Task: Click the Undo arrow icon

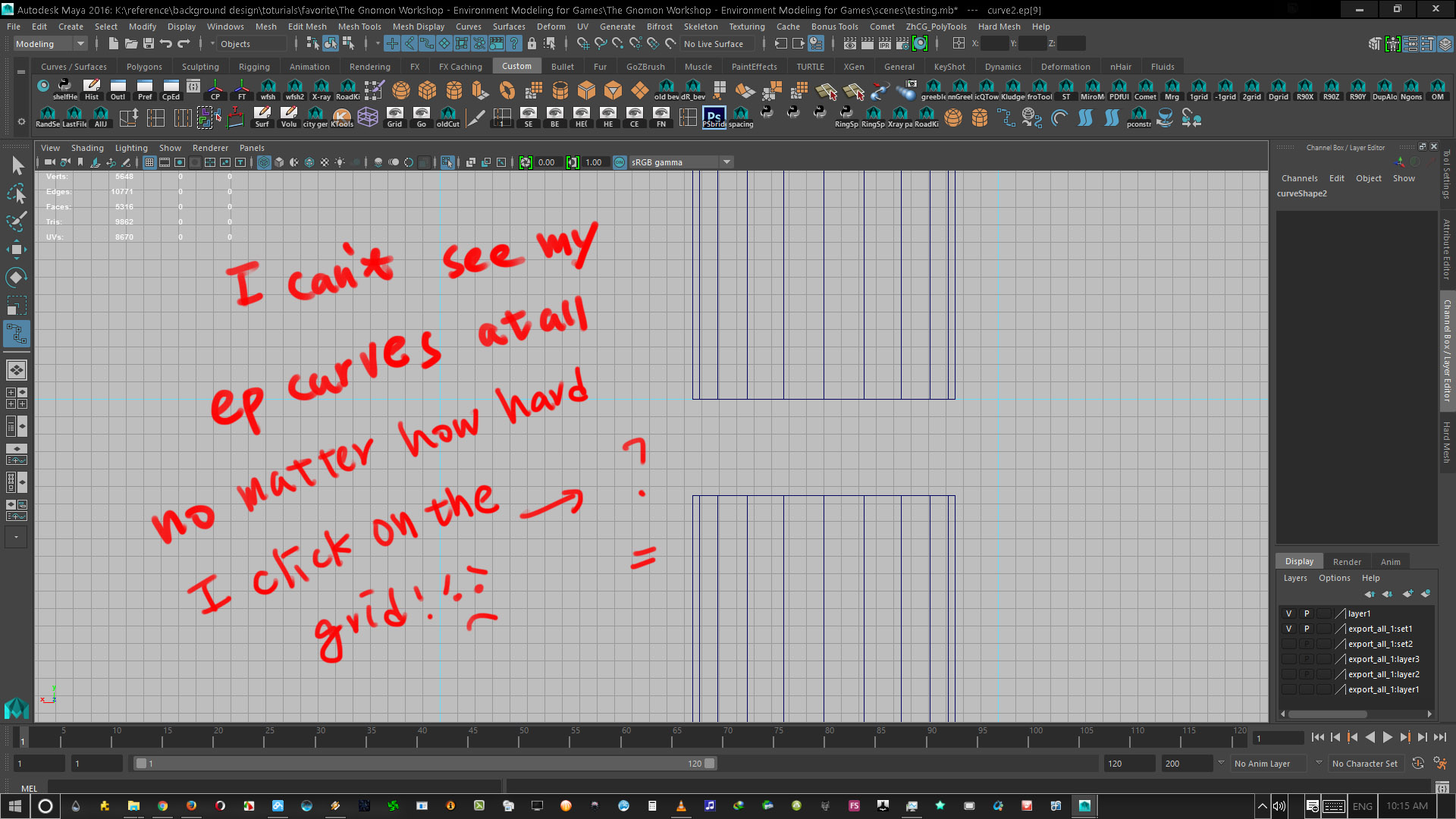Action: click(166, 44)
